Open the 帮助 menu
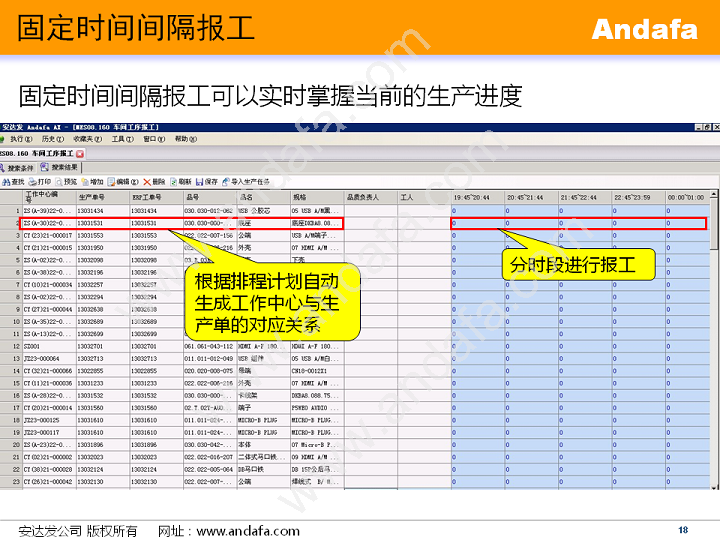 pyautogui.click(x=185, y=139)
